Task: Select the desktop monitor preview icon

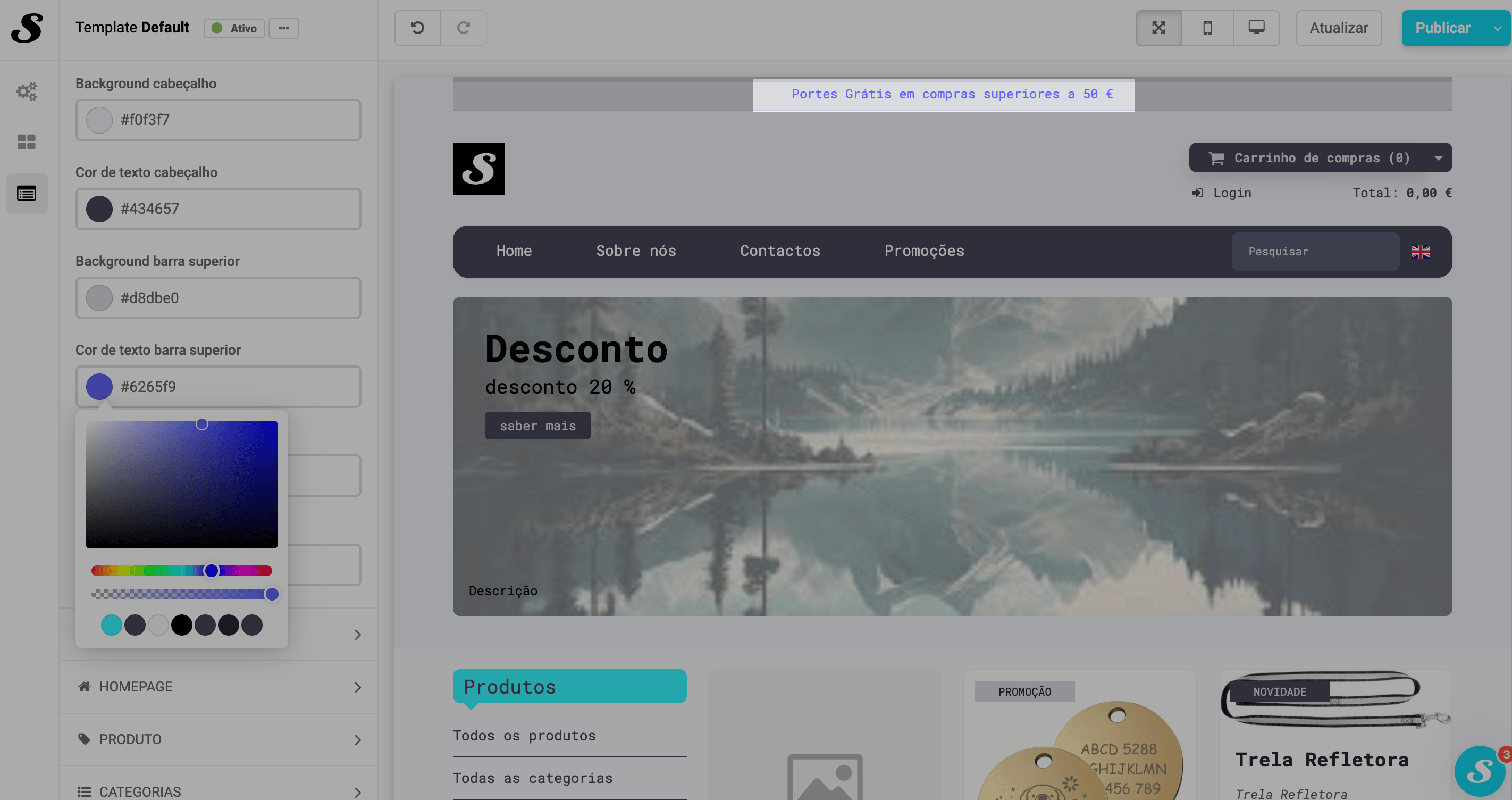Action: [x=1256, y=28]
